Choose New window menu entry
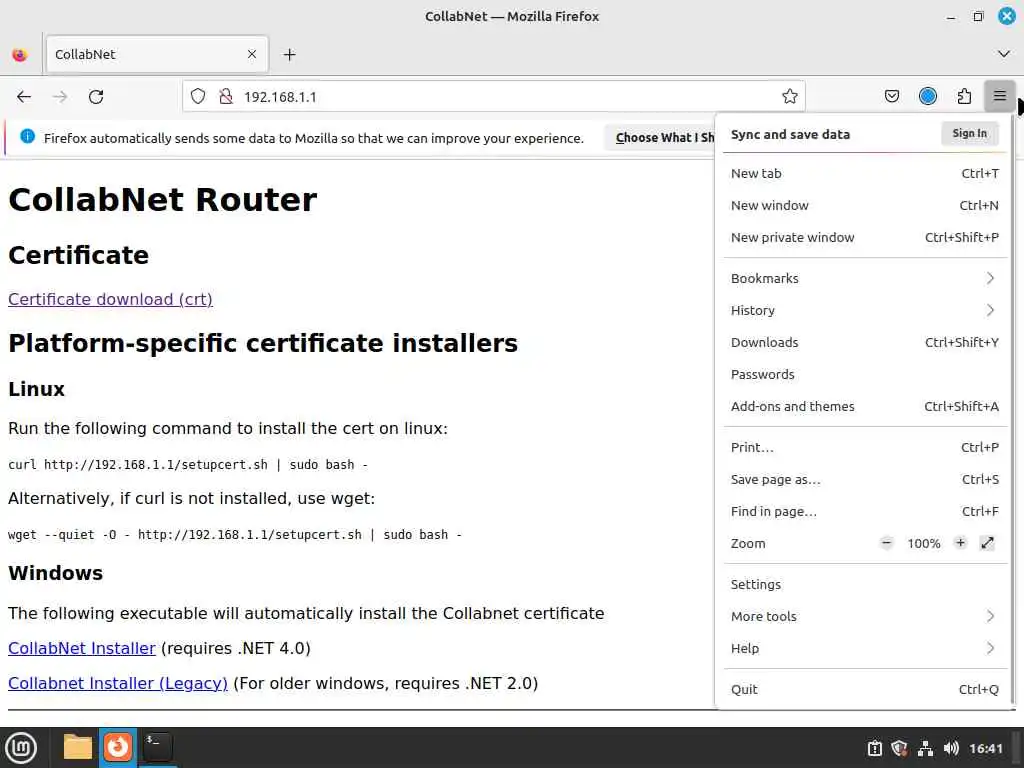Image resolution: width=1024 pixels, height=768 pixels. click(x=865, y=205)
